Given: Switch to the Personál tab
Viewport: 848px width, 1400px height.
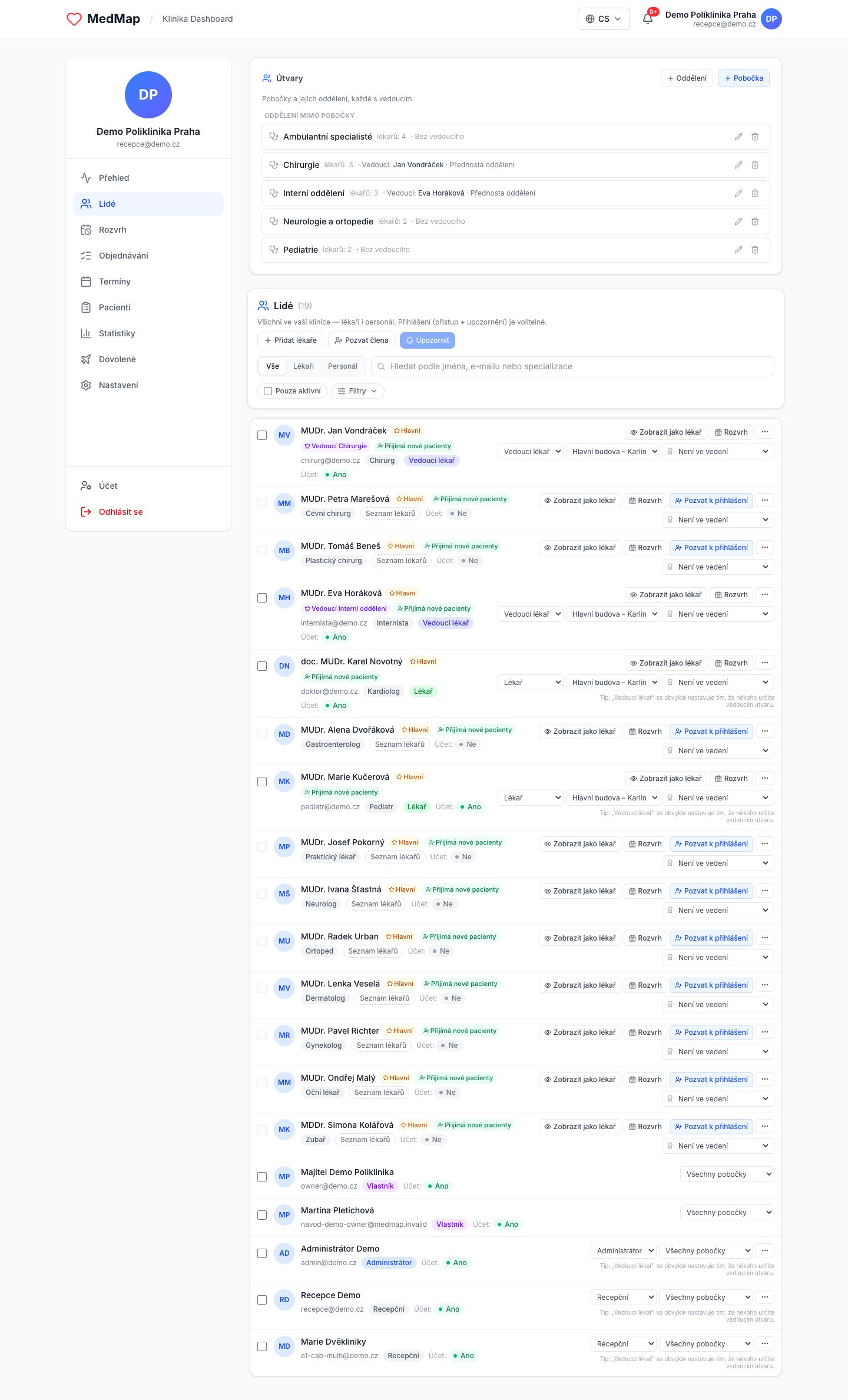Looking at the screenshot, I should pyautogui.click(x=343, y=366).
